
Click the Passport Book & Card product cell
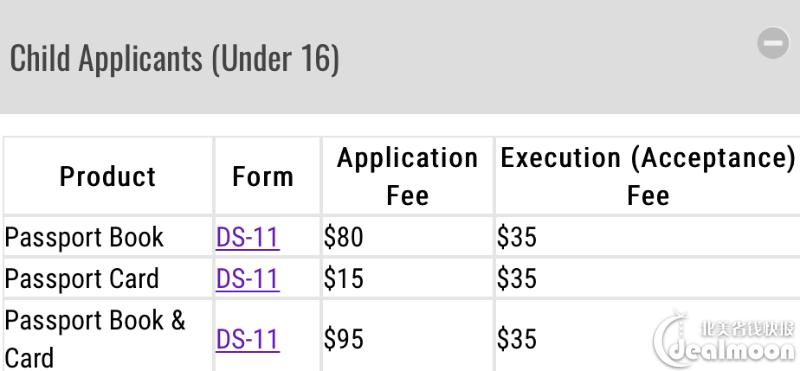108,336
